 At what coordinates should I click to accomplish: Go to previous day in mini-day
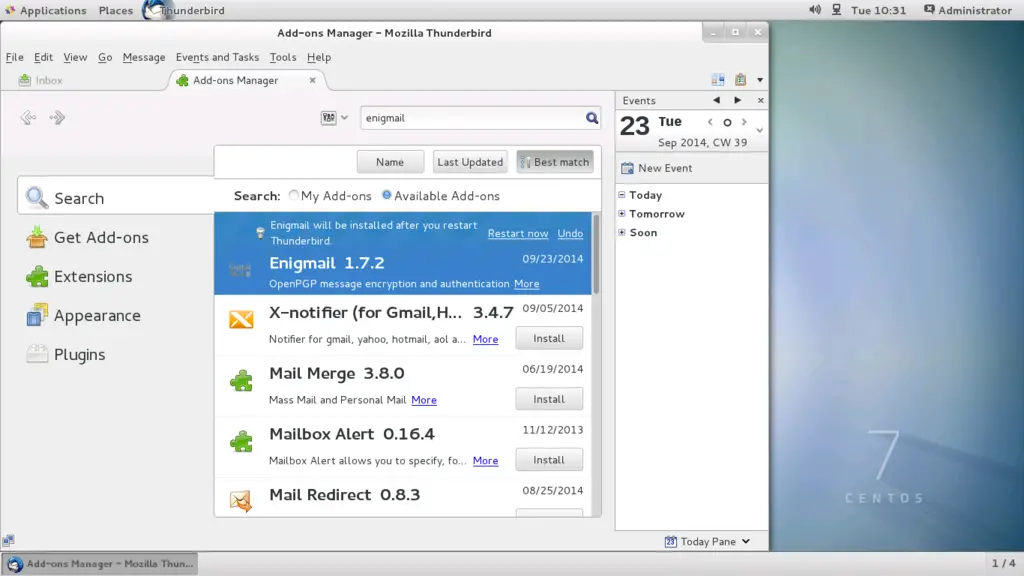(x=710, y=122)
